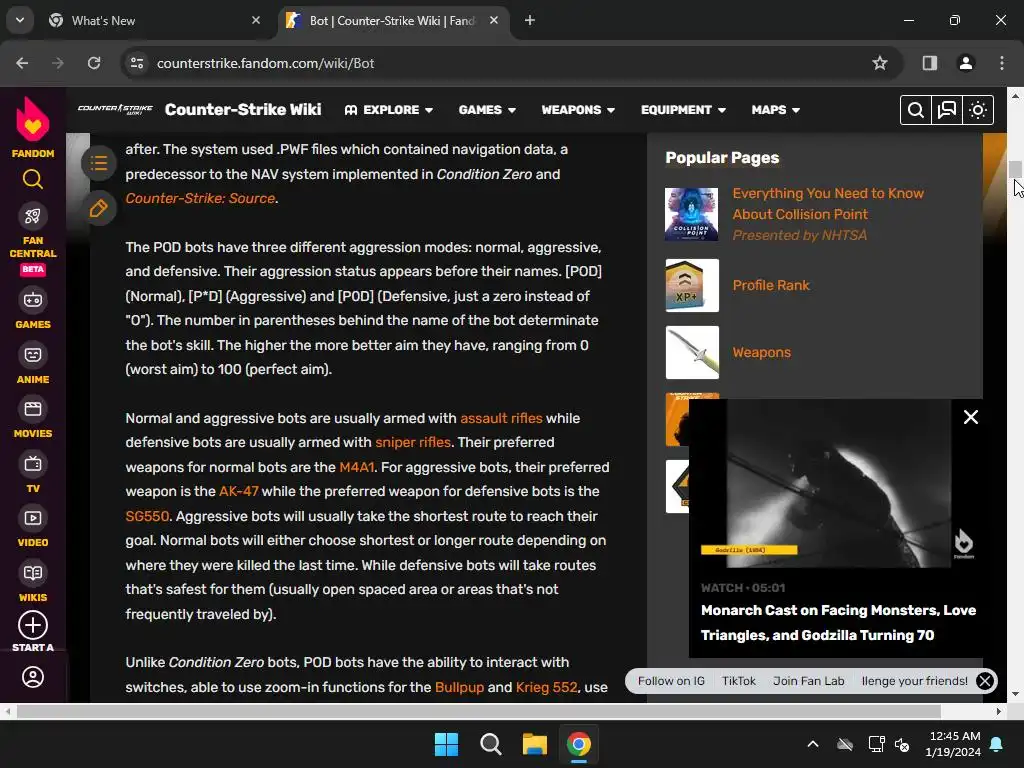The height and width of the screenshot is (768, 1024).
Task: Click the edit pencil icon
Action: coord(99,208)
